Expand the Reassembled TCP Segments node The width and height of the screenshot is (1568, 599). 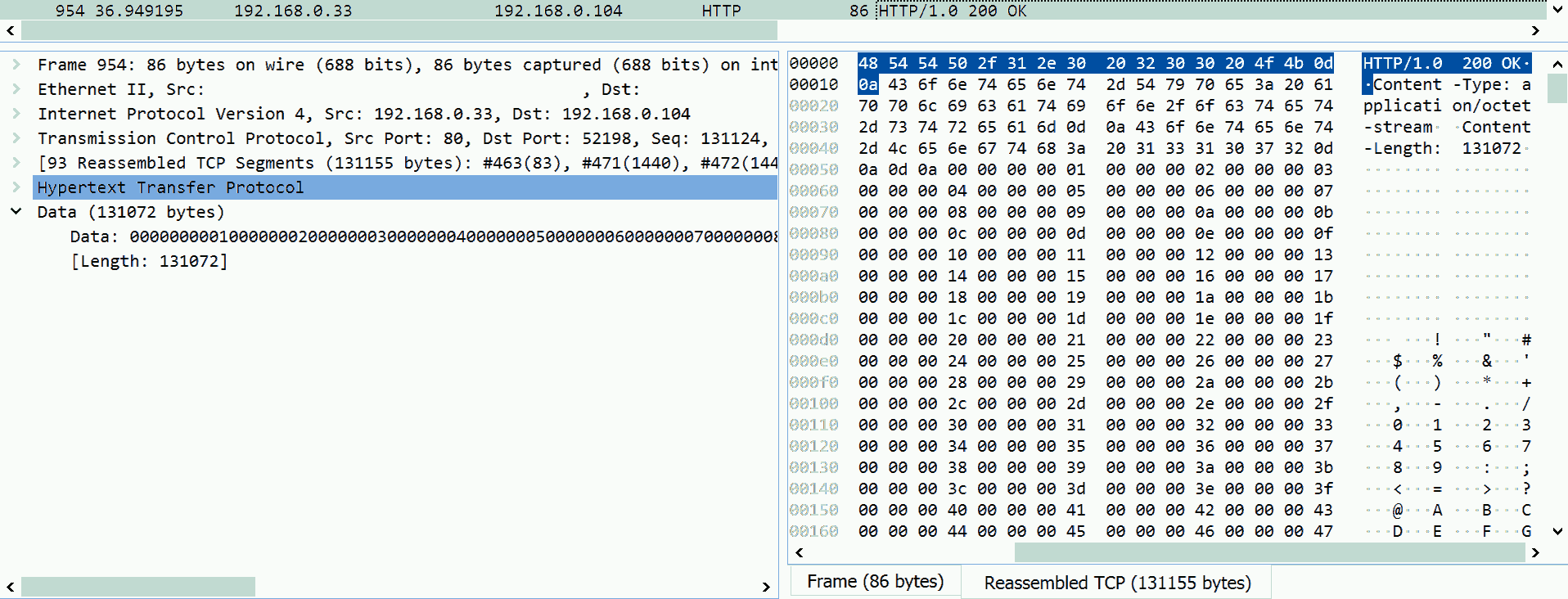tap(16, 163)
